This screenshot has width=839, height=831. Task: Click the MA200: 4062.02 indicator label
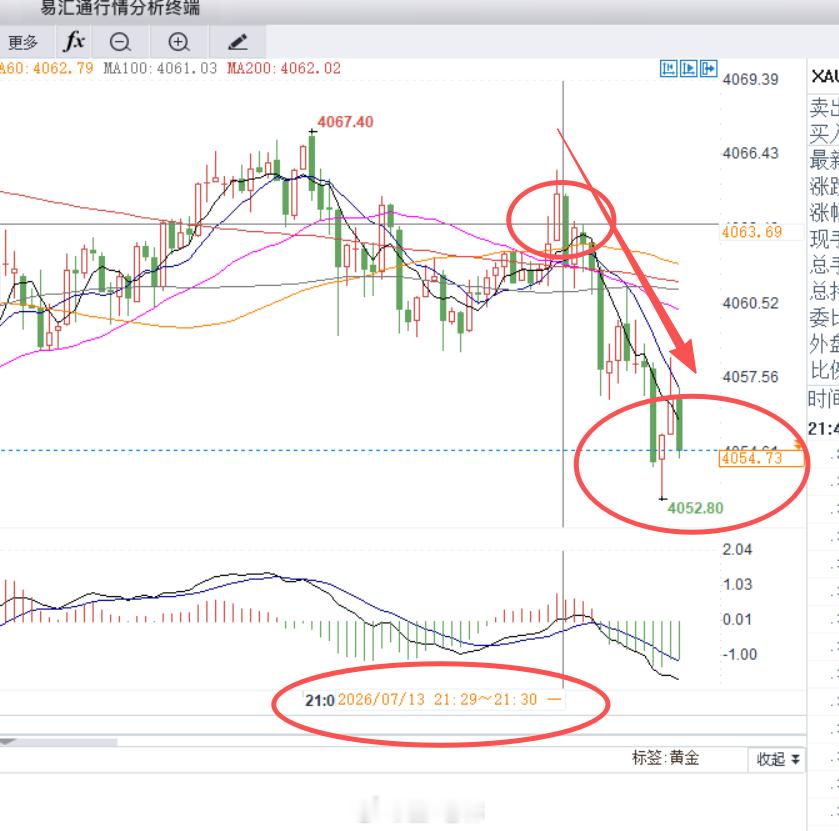284,68
